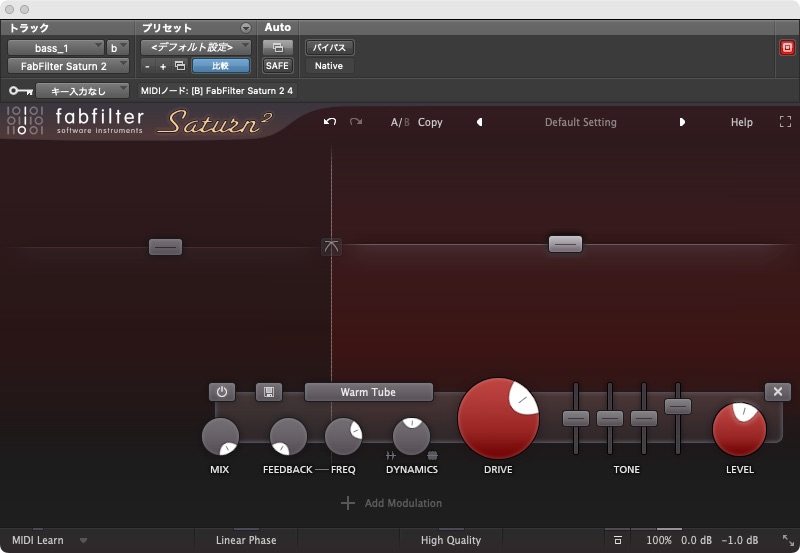The height and width of the screenshot is (553, 800).
Task: Click the undo arrow icon
Action: click(x=330, y=122)
